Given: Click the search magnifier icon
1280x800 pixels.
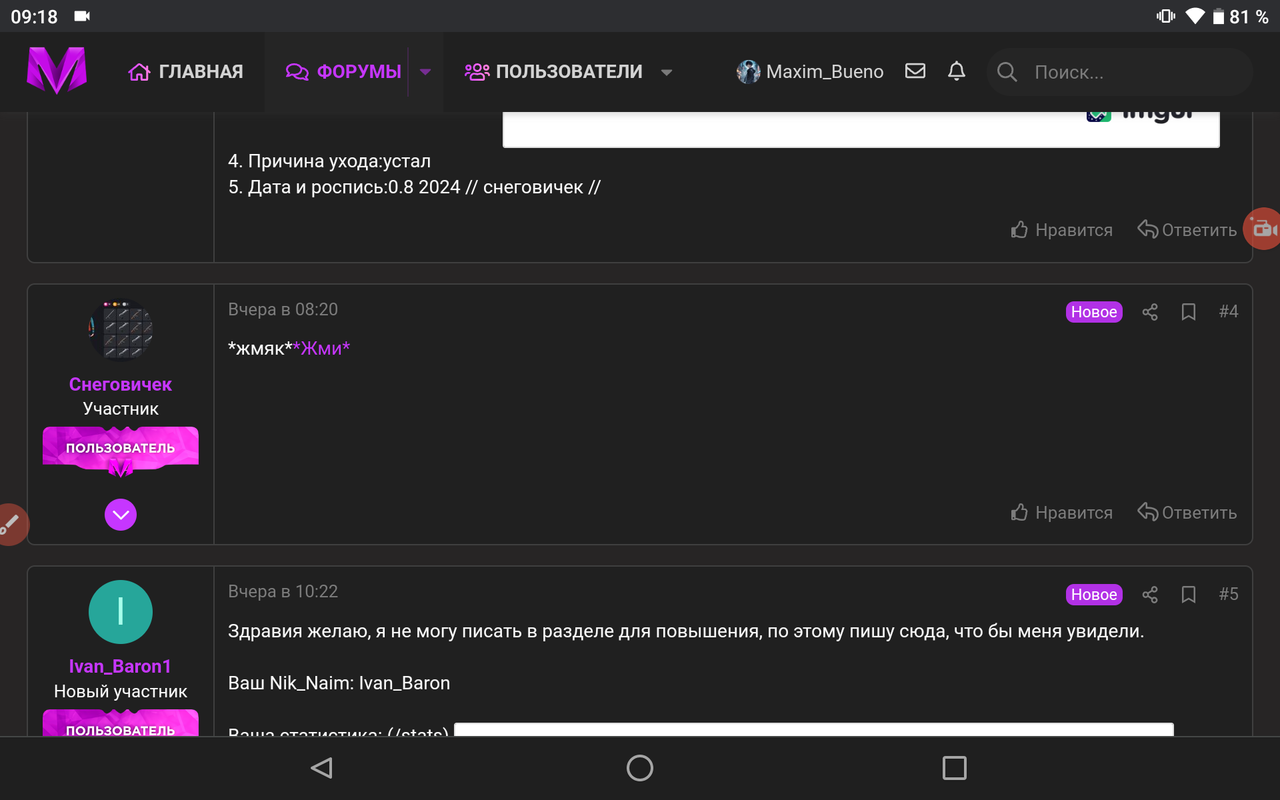Looking at the screenshot, I should click(x=1006, y=71).
